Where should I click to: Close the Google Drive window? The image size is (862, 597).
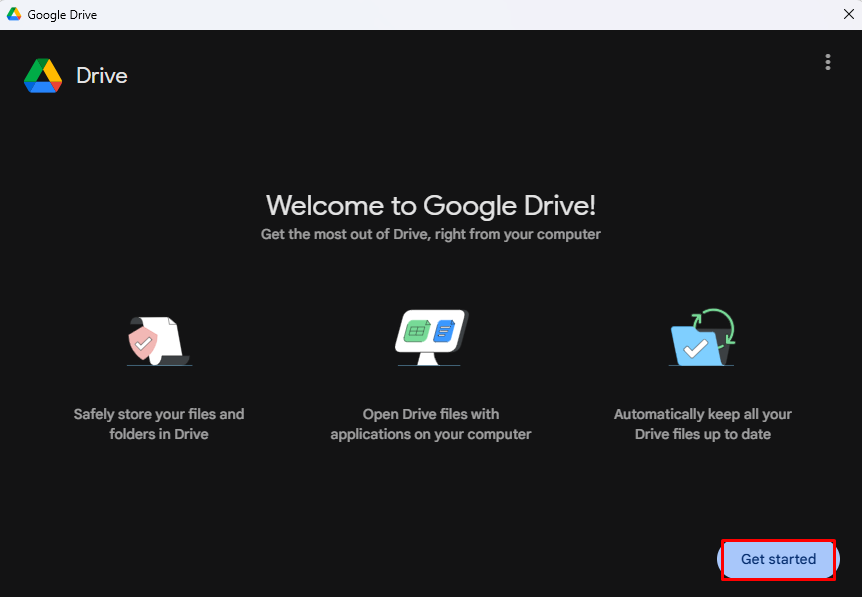click(848, 14)
